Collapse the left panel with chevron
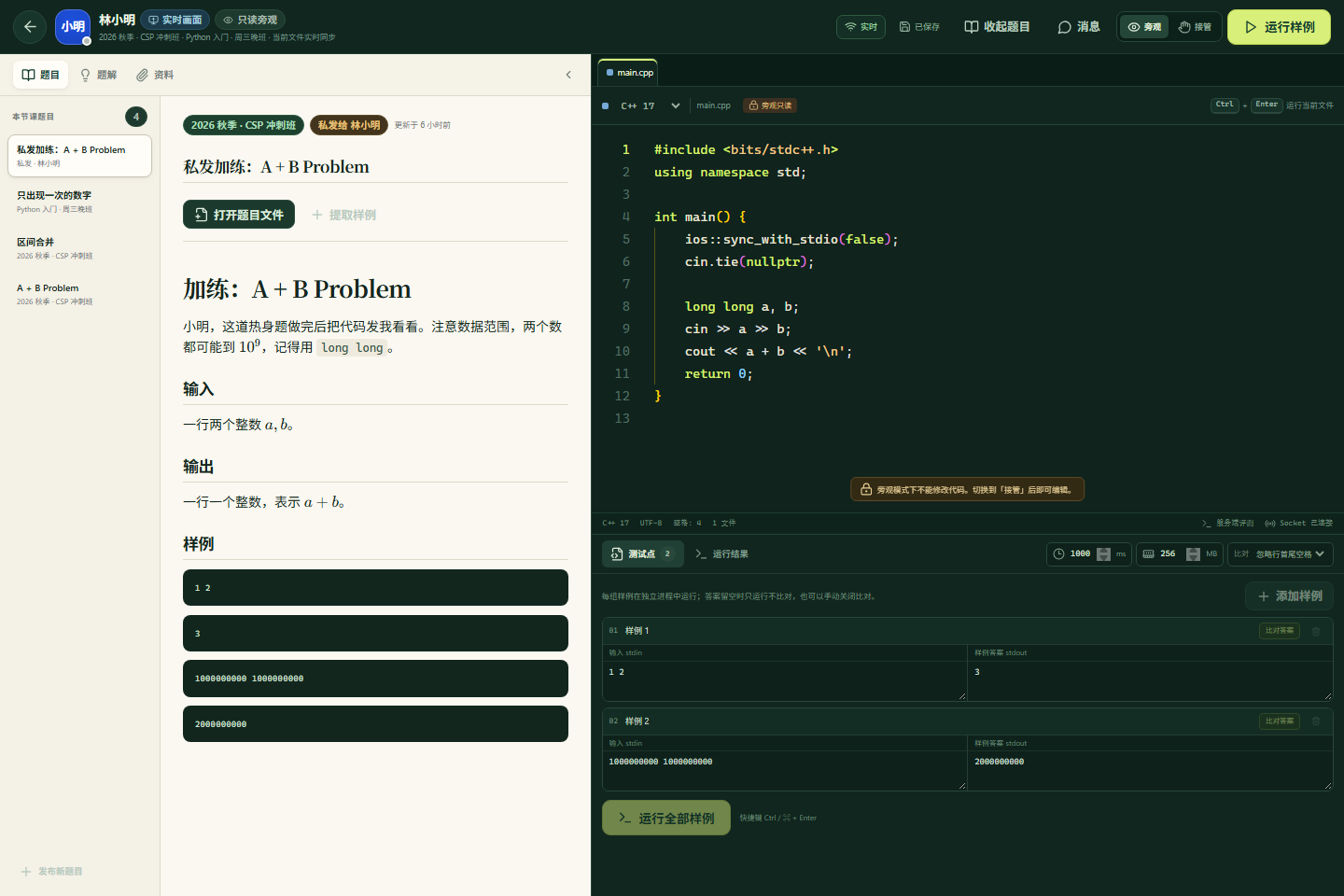 pyautogui.click(x=568, y=75)
